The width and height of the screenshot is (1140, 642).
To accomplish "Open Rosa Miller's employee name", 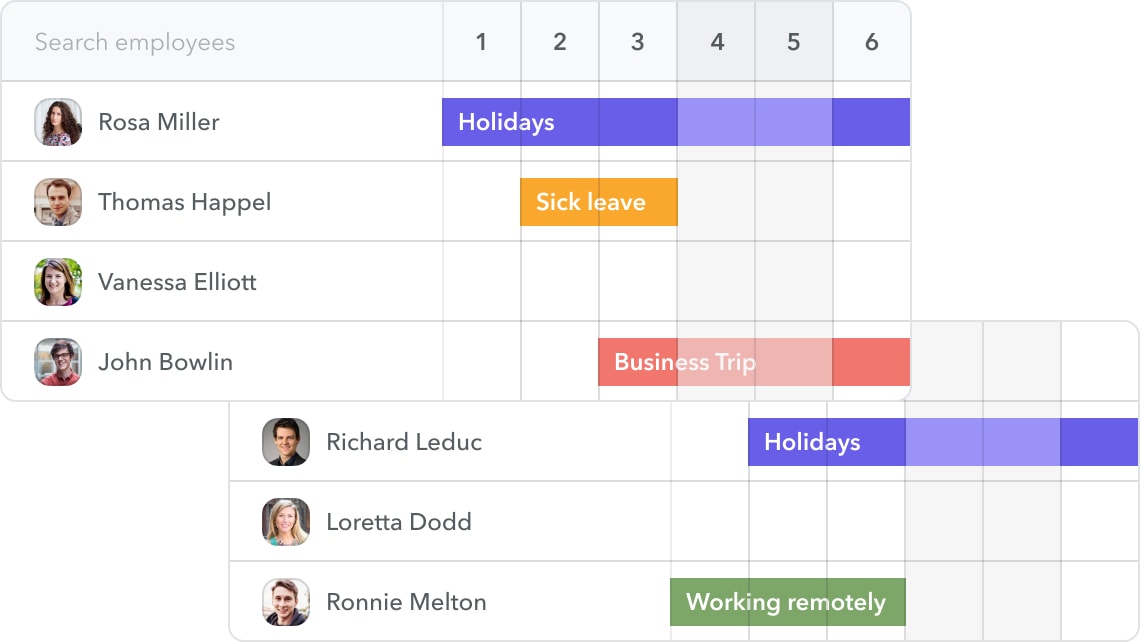I will (x=157, y=121).
